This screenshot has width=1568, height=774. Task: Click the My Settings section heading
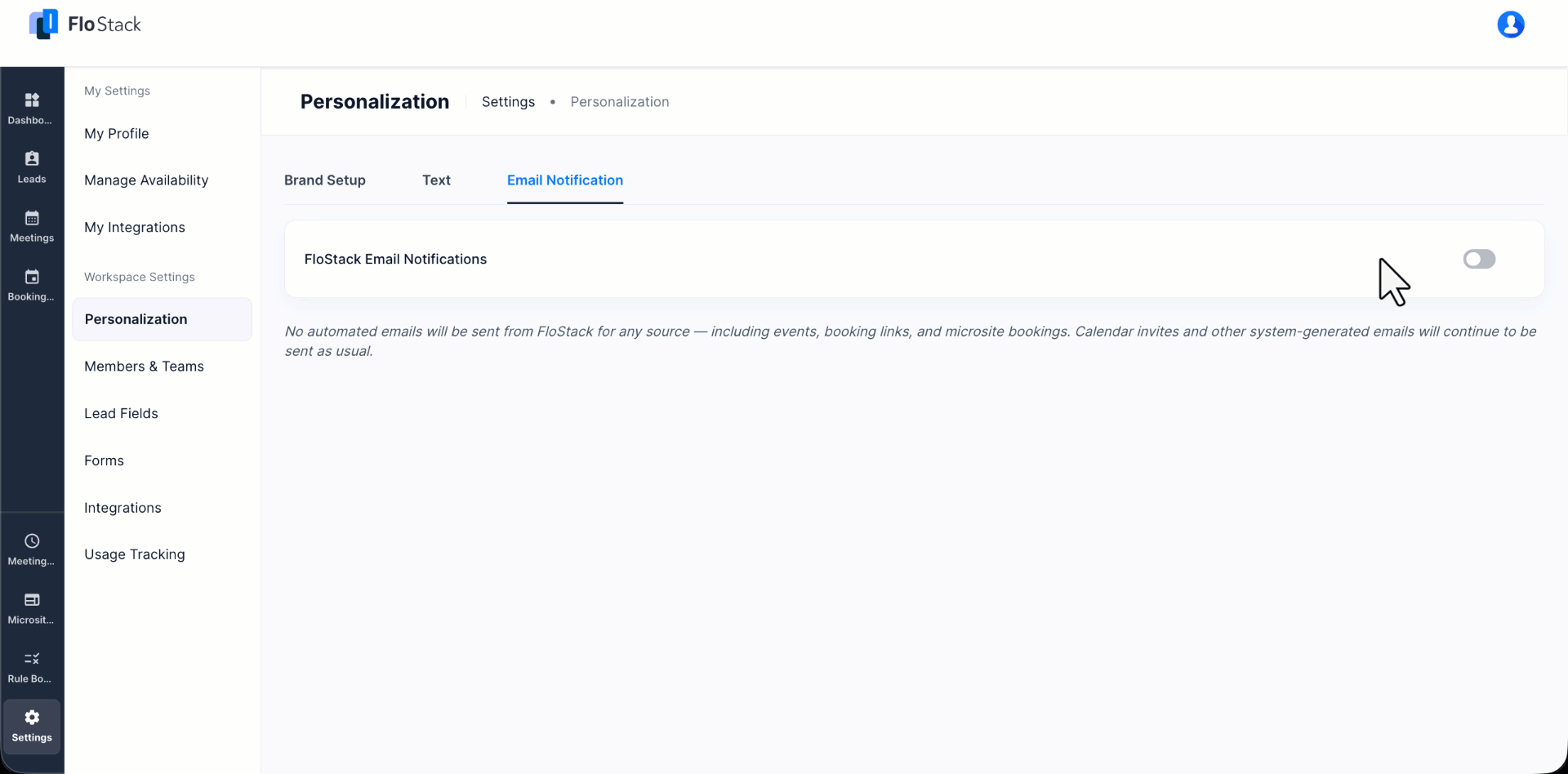[x=117, y=91]
